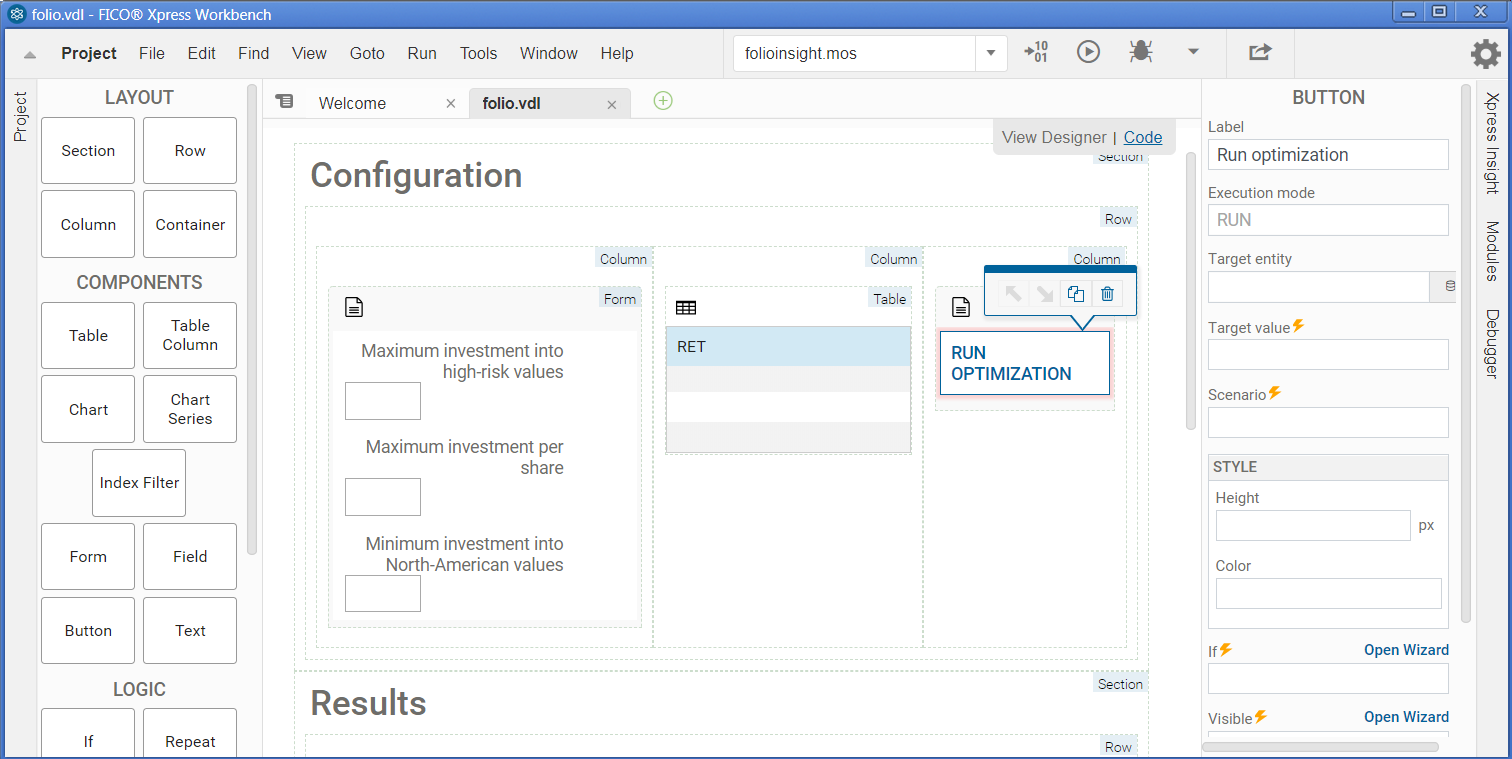Select the Field component
Image resolution: width=1512 pixels, height=759 pixels.
[190, 557]
